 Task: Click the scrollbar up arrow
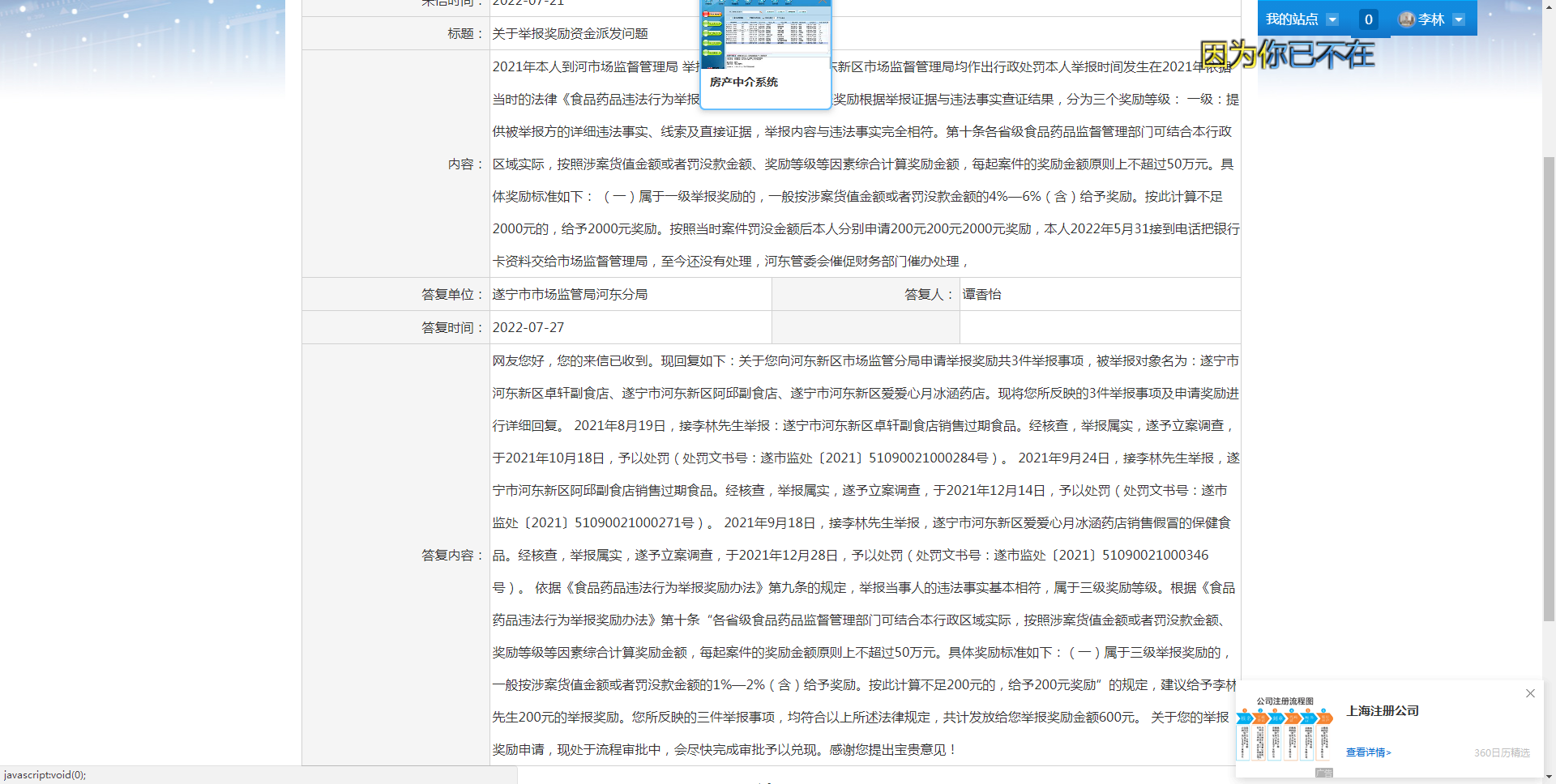pyautogui.click(x=1549, y=5)
